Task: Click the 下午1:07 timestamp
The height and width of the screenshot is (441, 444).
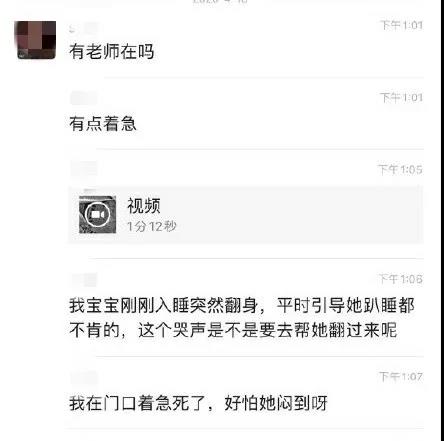Action: 401,377
